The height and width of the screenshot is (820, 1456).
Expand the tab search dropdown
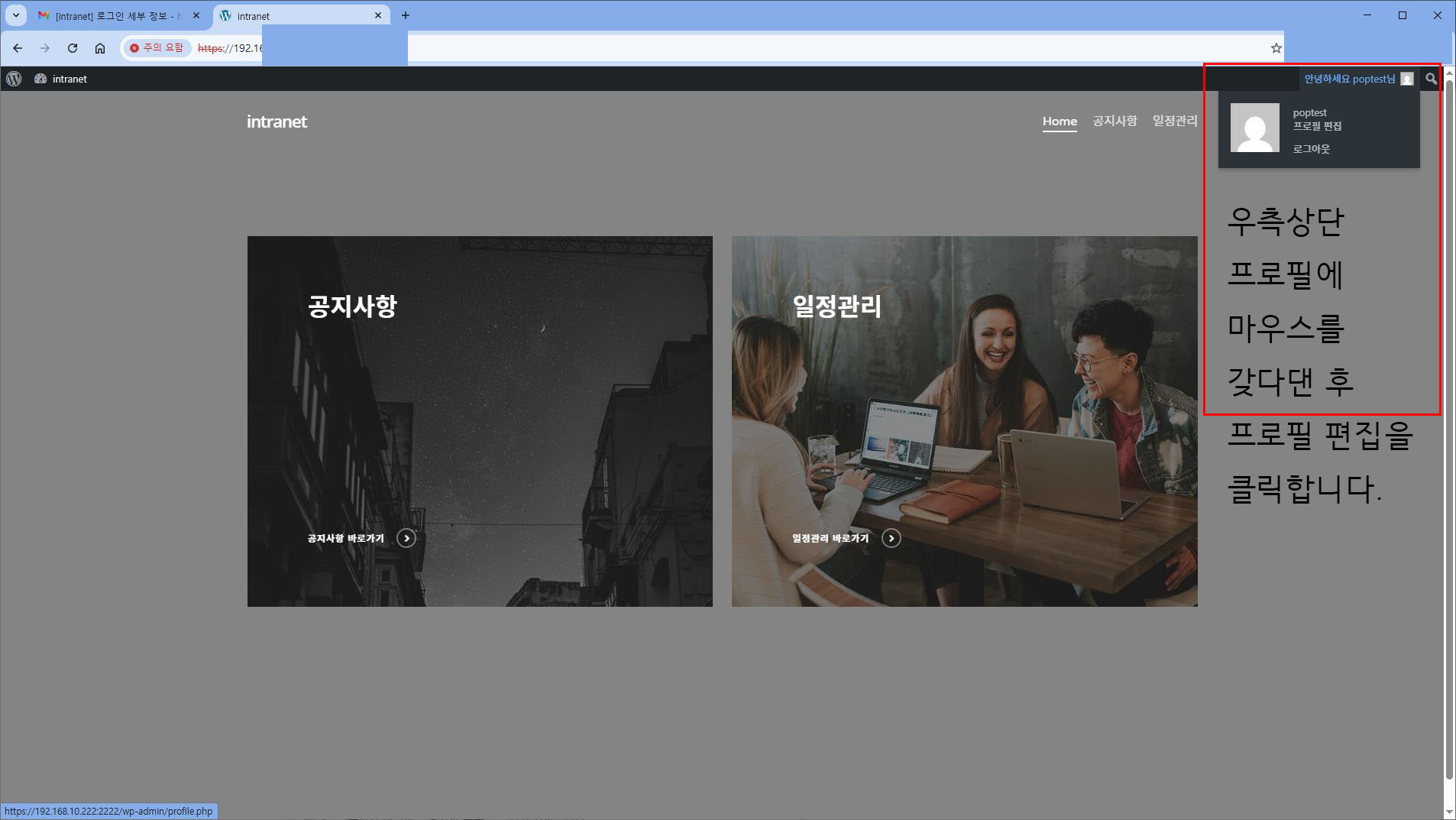tap(15, 15)
